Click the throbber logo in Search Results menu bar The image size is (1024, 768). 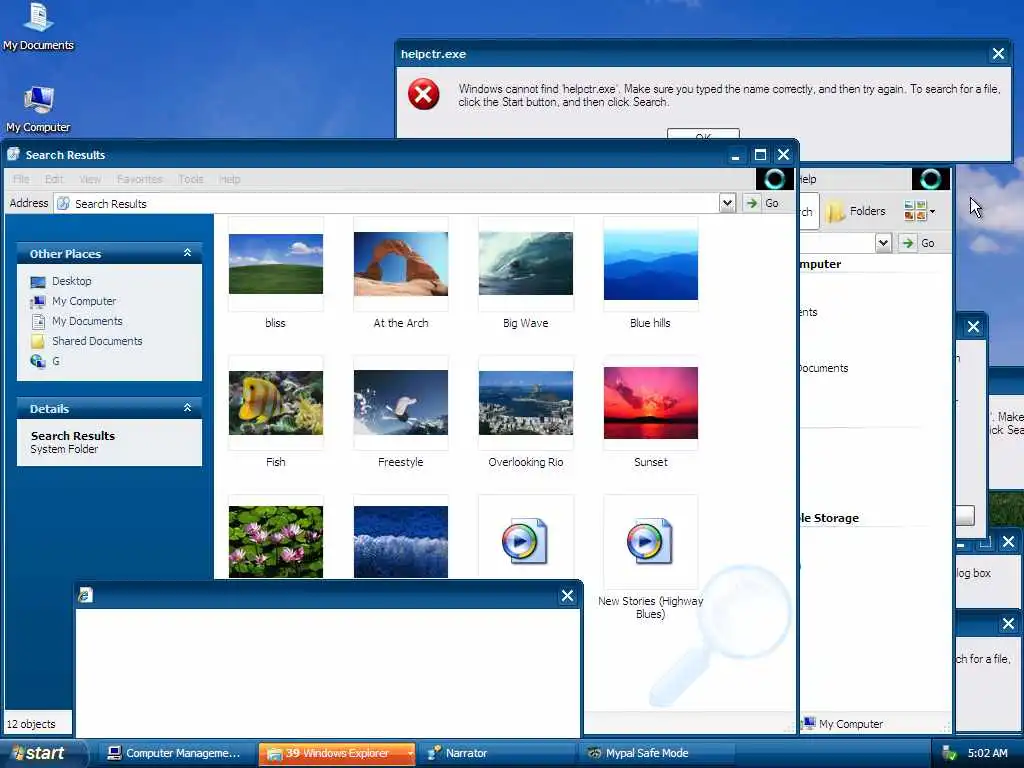coord(775,178)
